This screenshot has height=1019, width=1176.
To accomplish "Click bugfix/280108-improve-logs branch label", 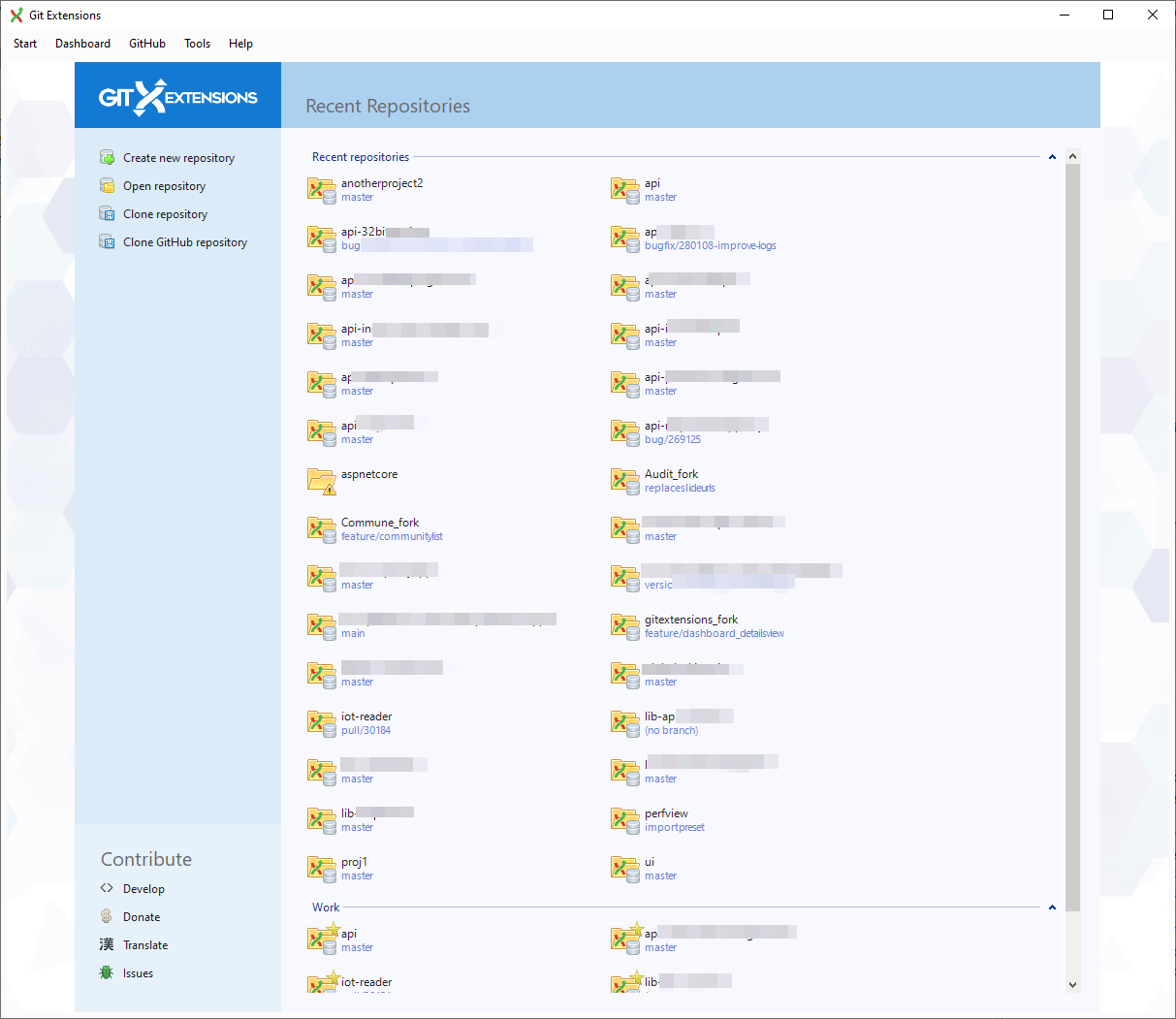I will tap(711, 245).
